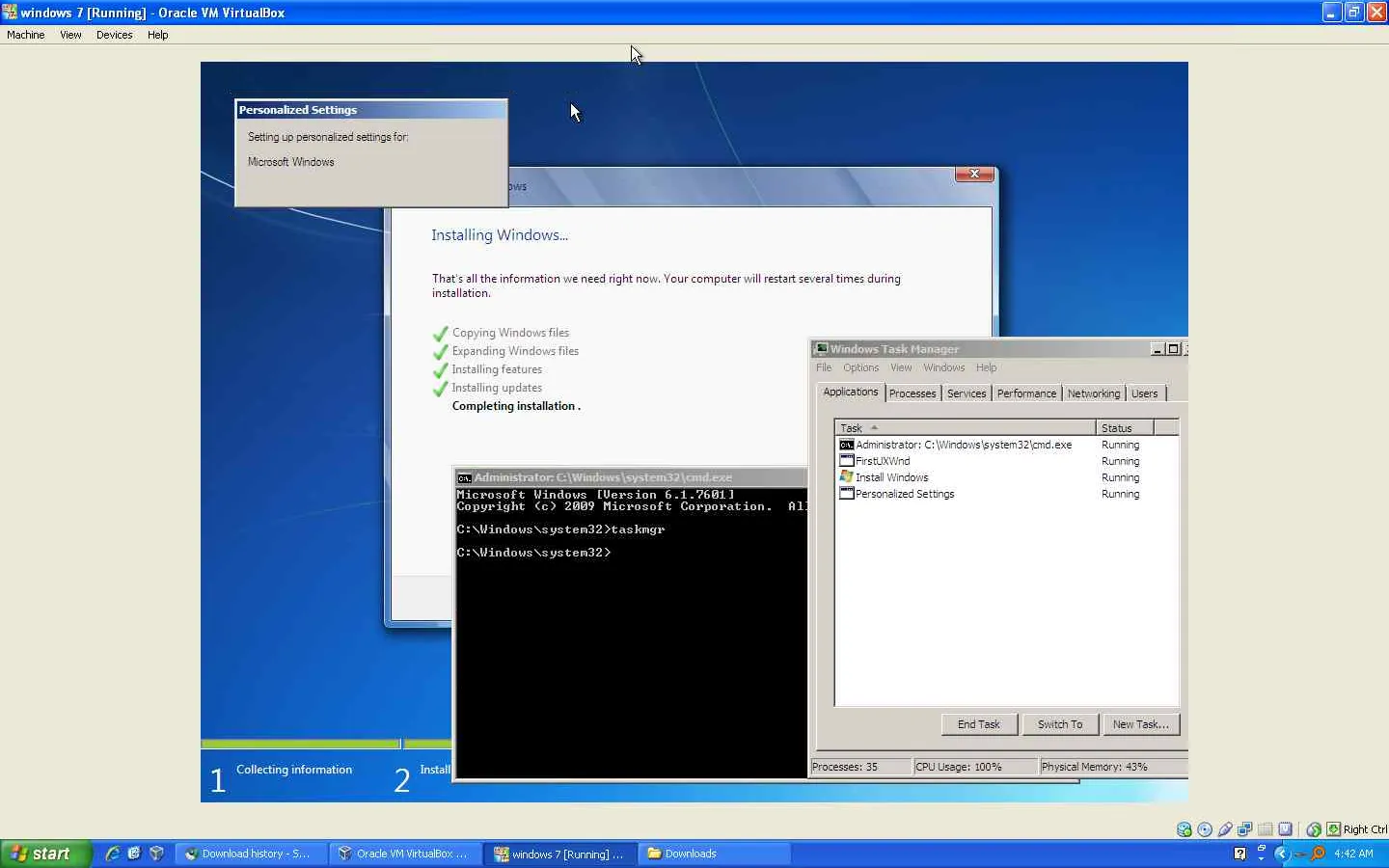Open Task Manager View menu
Screen dimensions: 1389x868
click(901, 367)
